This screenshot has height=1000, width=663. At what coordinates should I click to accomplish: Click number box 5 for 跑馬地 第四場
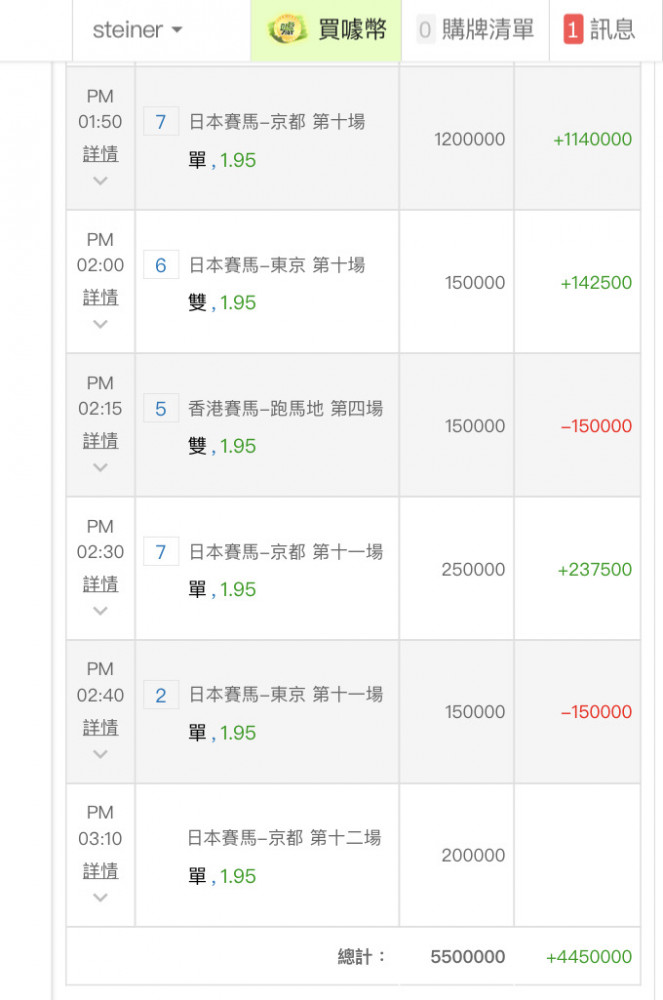(x=161, y=409)
